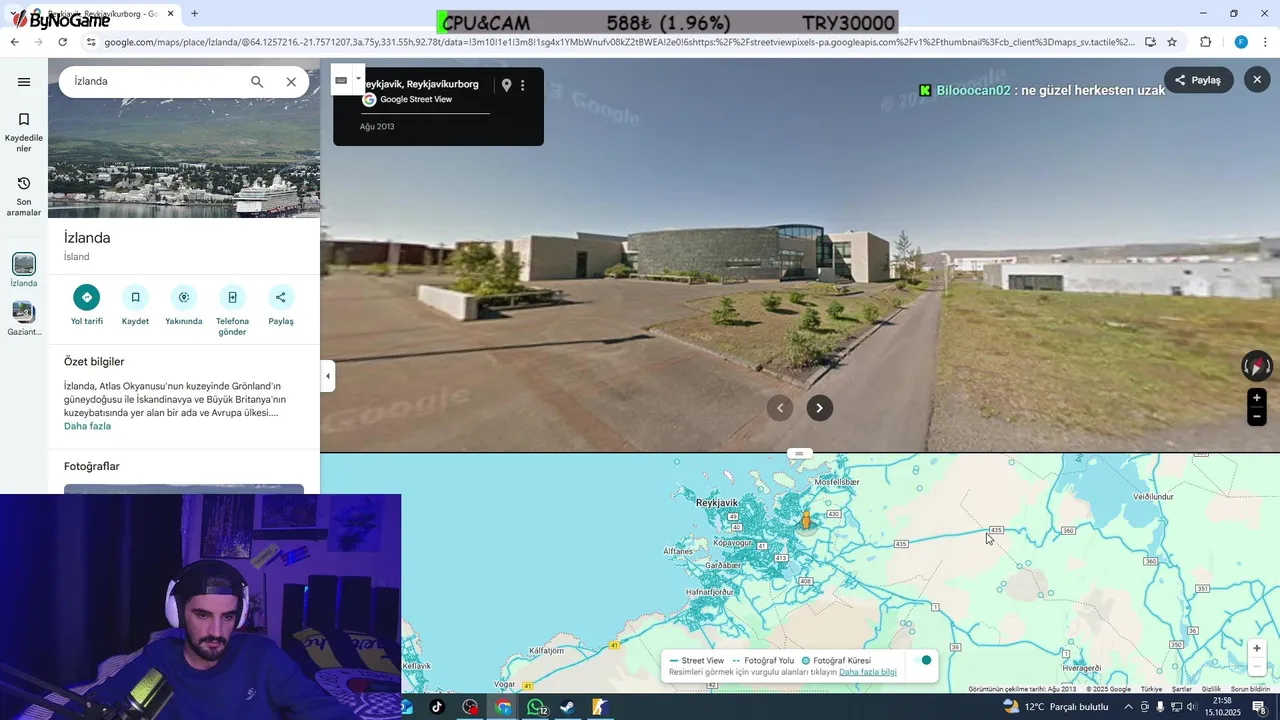
Task: Open the taskbar clock showing 21:58
Action: pyautogui.click(x=1221, y=707)
